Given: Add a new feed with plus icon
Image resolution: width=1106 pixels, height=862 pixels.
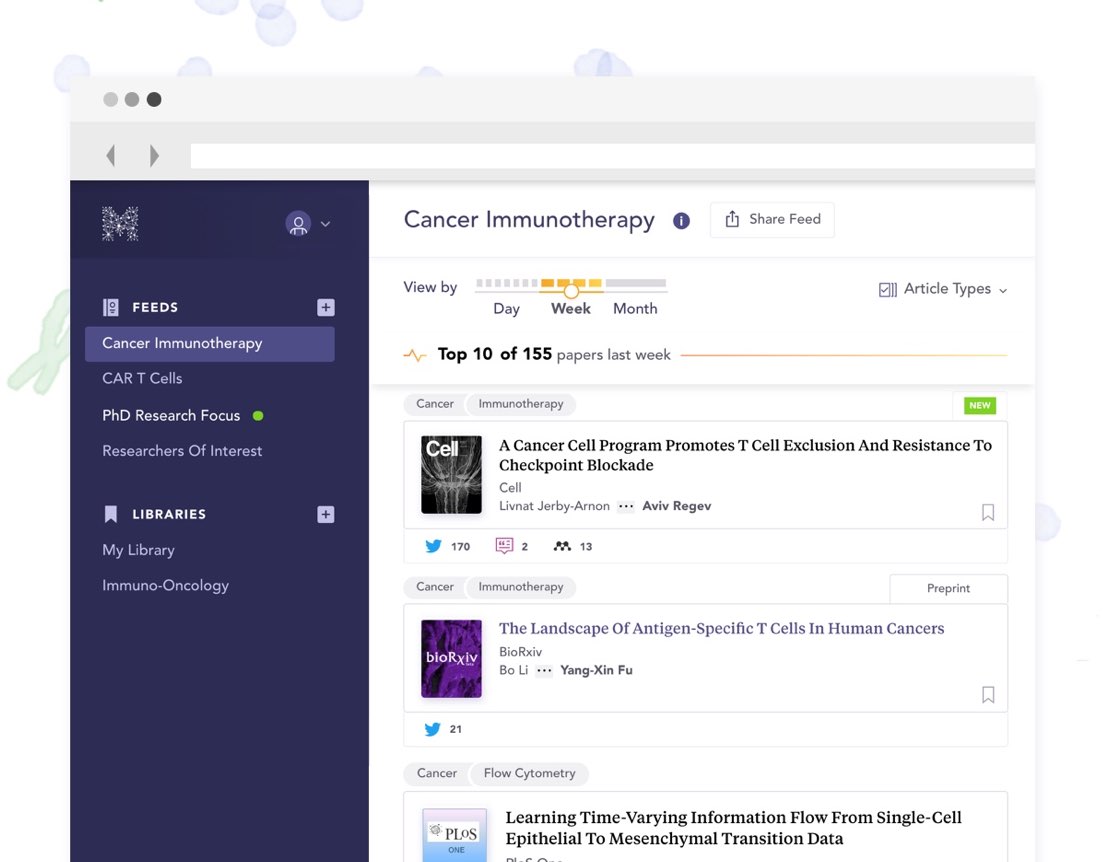Looking at the screenshot, I should tap(325, 308).
